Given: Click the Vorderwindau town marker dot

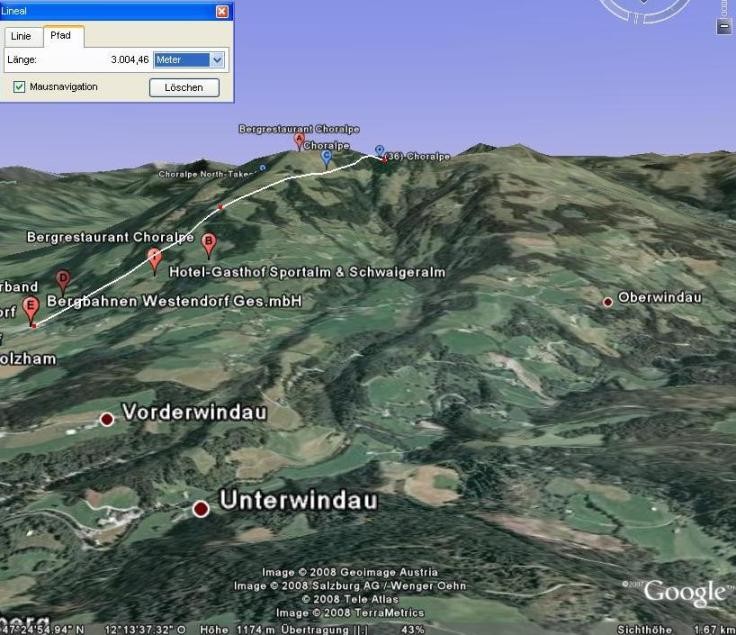Looking at the screenshot, I should click(107, 419).
